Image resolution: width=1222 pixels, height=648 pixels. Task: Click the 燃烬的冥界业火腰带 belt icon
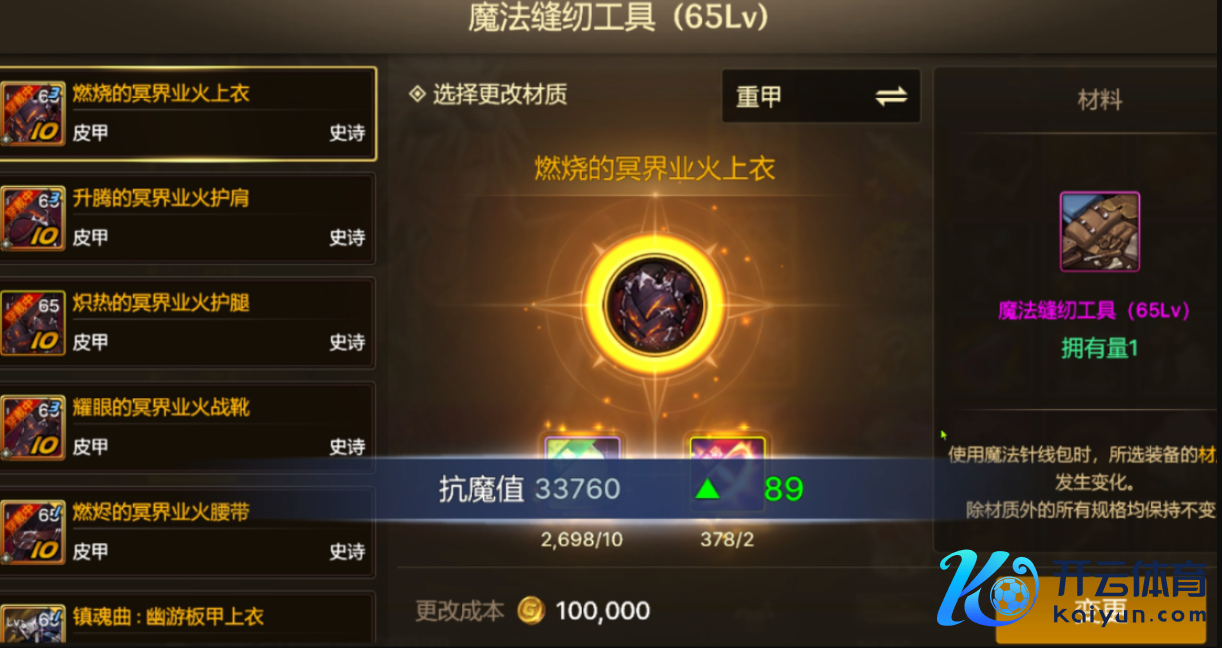[33, 533]
